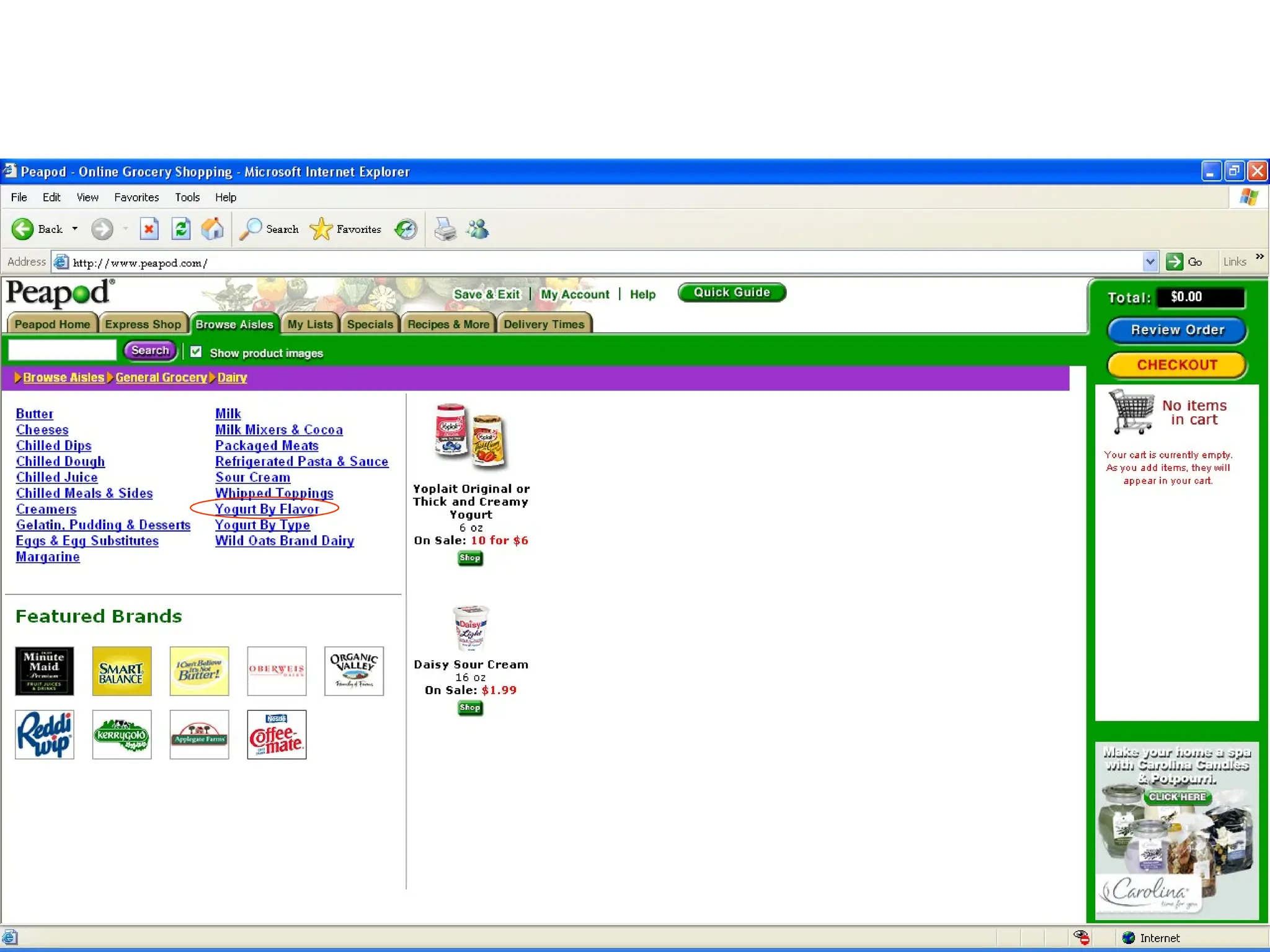The image size is (1270, 952).
Task: Click the Reddi Wip brand logo
Action: tap(45, 734)
